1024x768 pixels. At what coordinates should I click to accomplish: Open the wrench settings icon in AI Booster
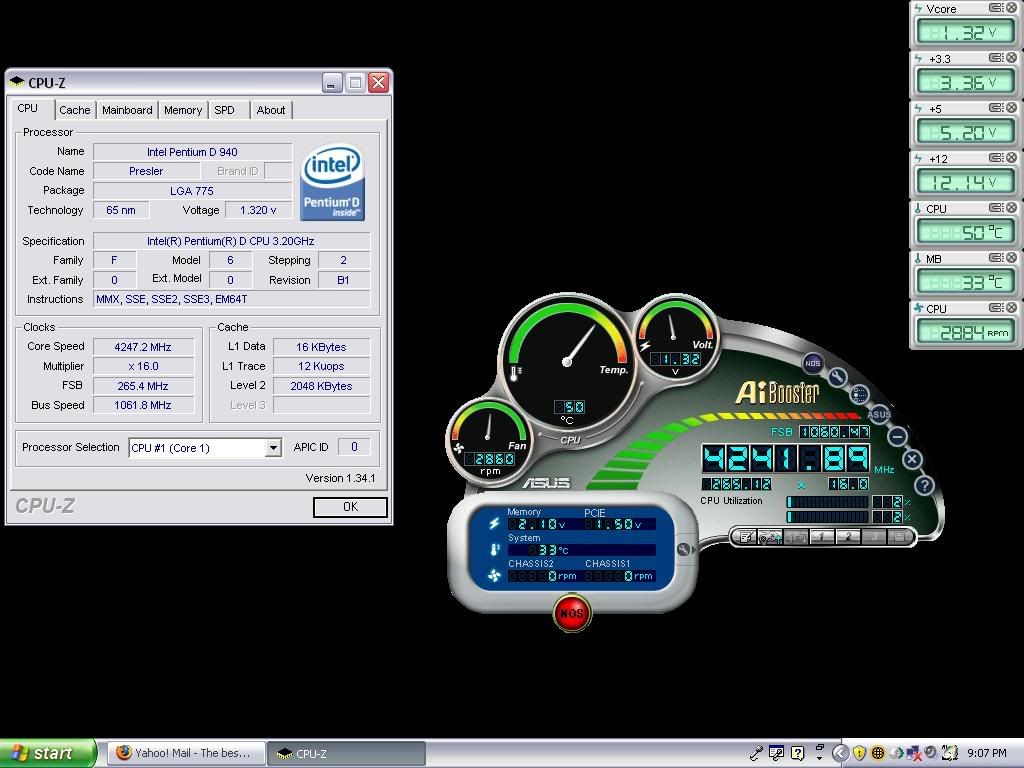click(838, 377)
